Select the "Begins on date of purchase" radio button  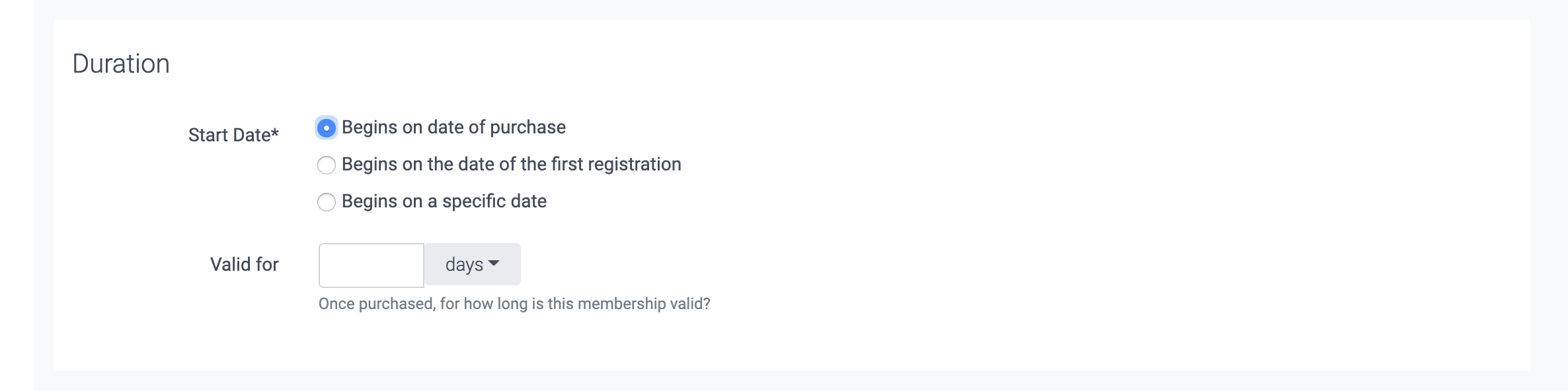tap(327, 128)
